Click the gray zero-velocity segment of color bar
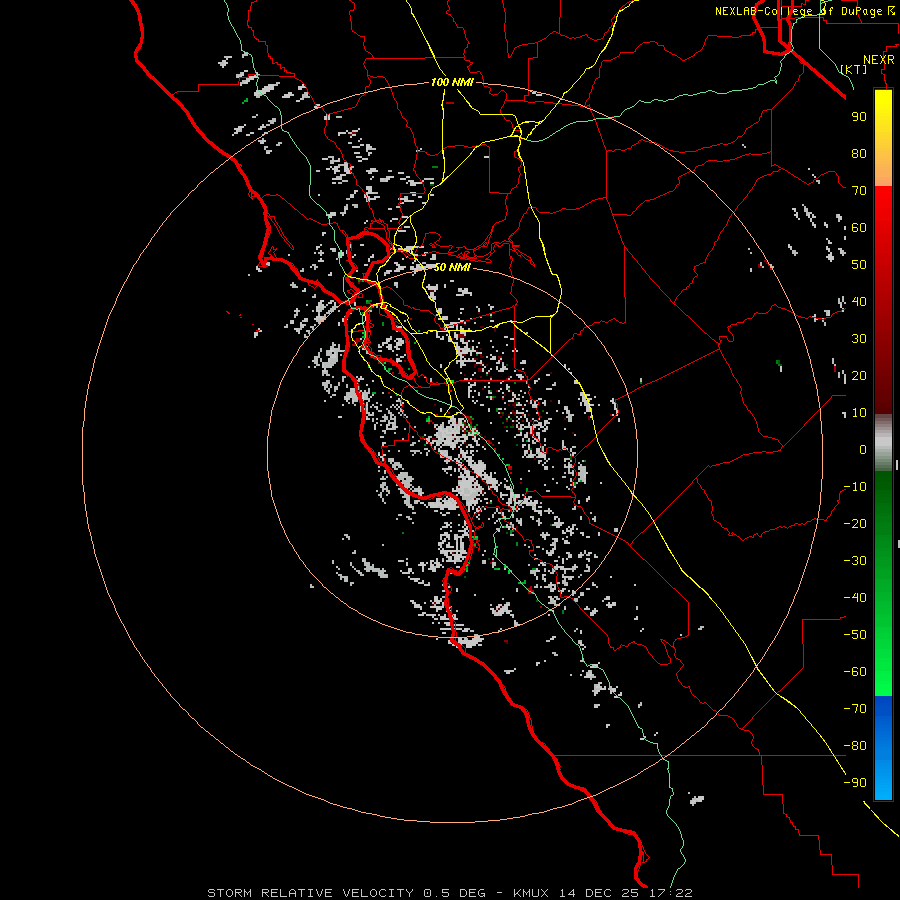 tap(883, 443)
